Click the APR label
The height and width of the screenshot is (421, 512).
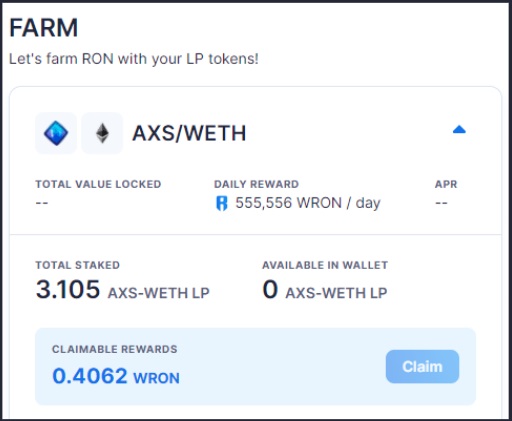coord(446,184)
